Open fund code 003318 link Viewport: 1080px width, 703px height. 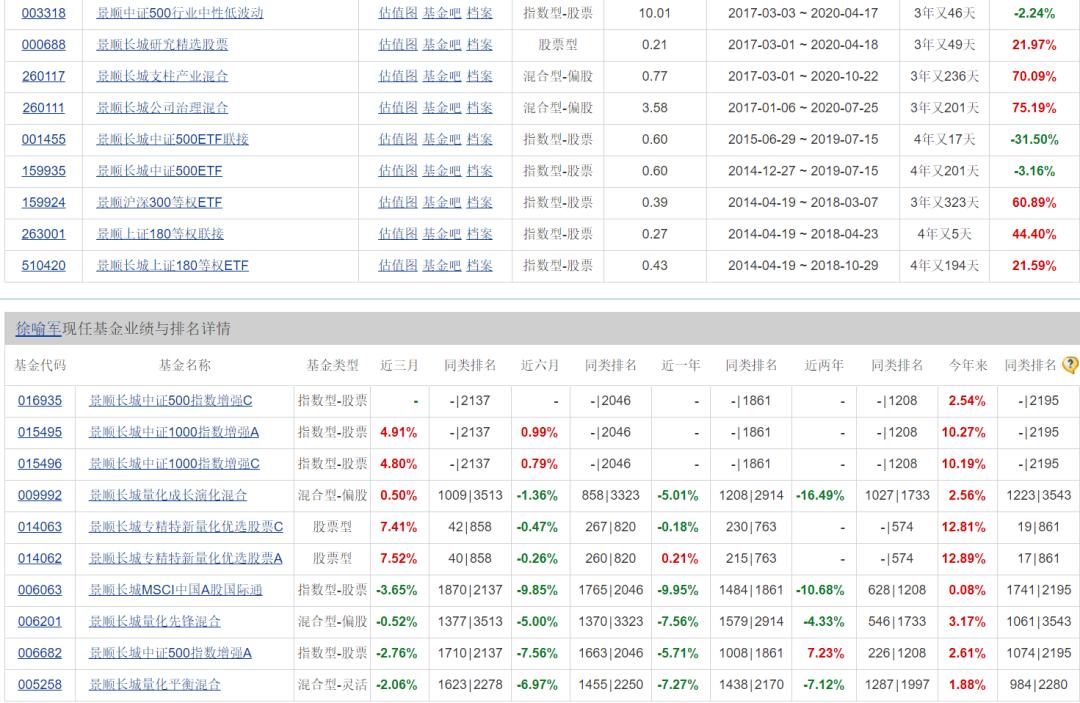[43, 13]
